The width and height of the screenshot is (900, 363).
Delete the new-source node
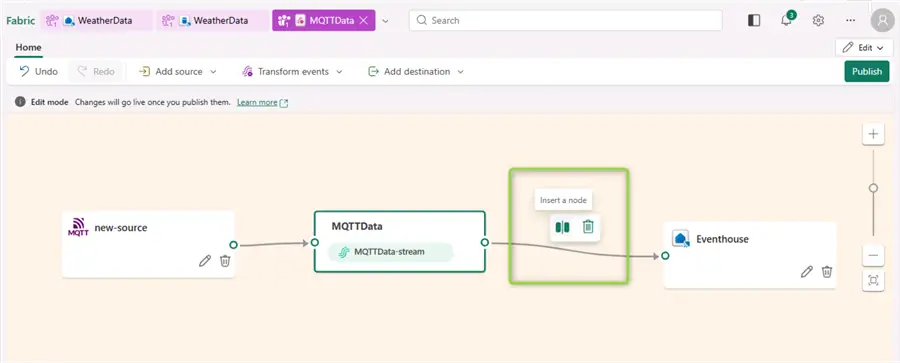[x=225, y=261]
